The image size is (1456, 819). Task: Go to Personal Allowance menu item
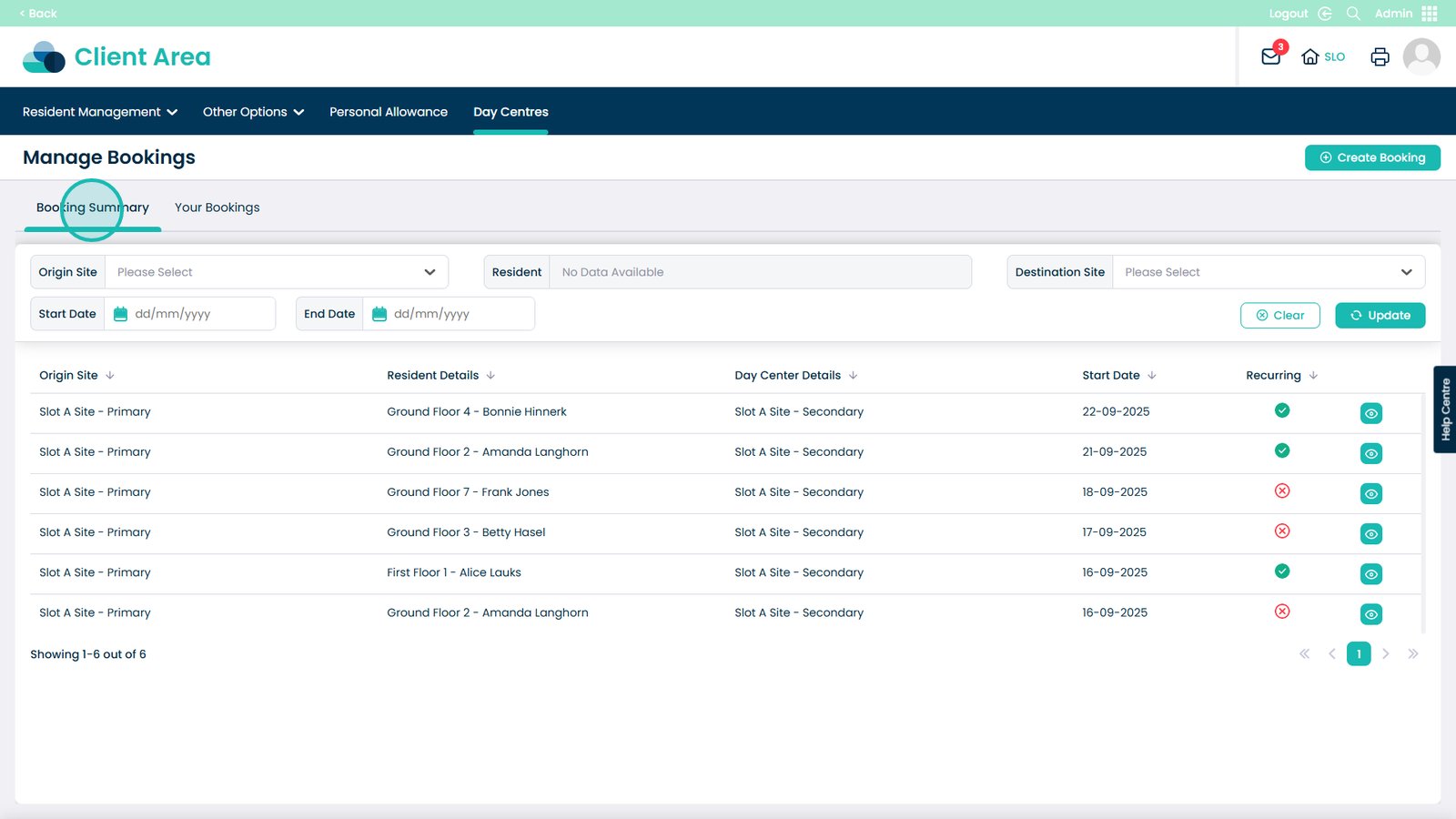389,112
